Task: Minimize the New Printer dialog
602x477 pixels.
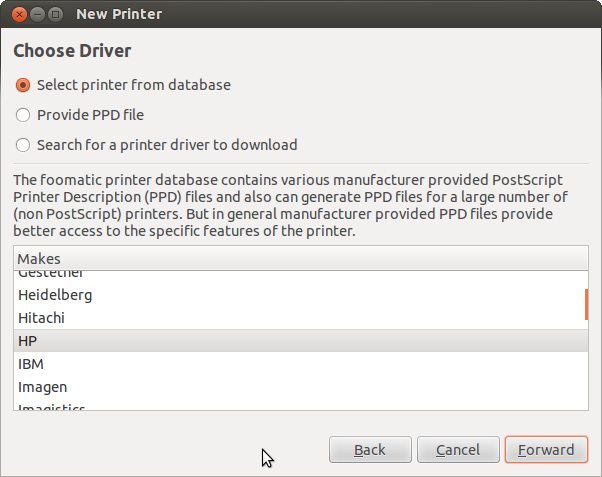Action: 35,15
